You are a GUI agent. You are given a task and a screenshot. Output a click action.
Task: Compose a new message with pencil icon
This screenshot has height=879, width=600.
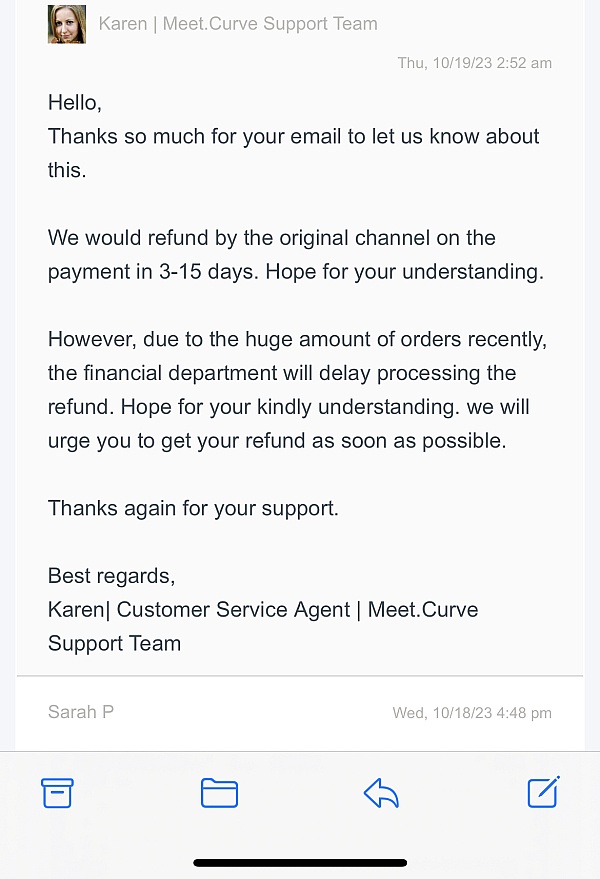point(543,792)
